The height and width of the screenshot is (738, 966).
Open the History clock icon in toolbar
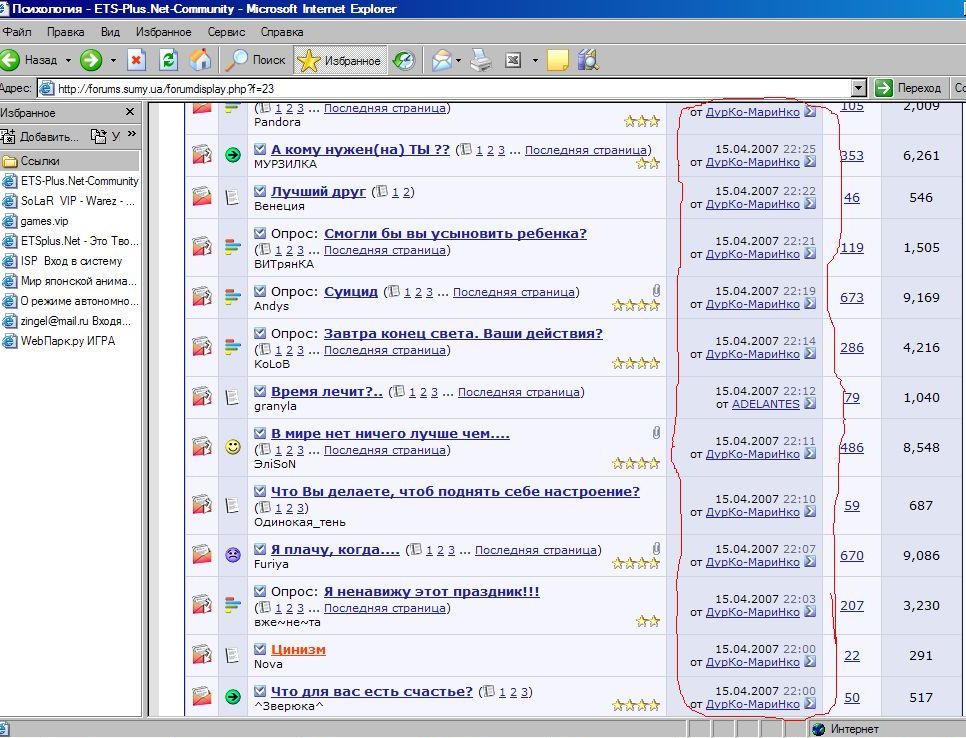click(x=404, y=60)
